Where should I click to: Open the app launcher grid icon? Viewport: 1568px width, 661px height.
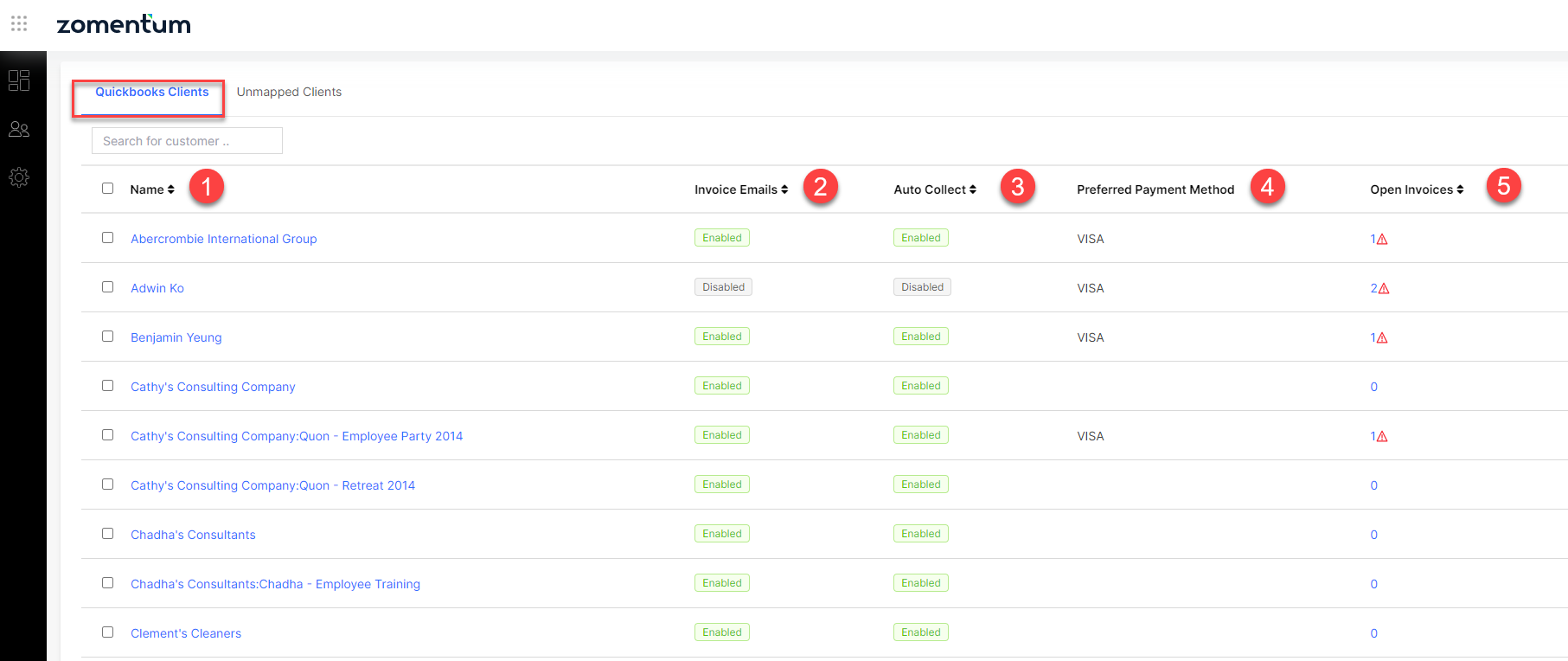(x=19, y=23)
